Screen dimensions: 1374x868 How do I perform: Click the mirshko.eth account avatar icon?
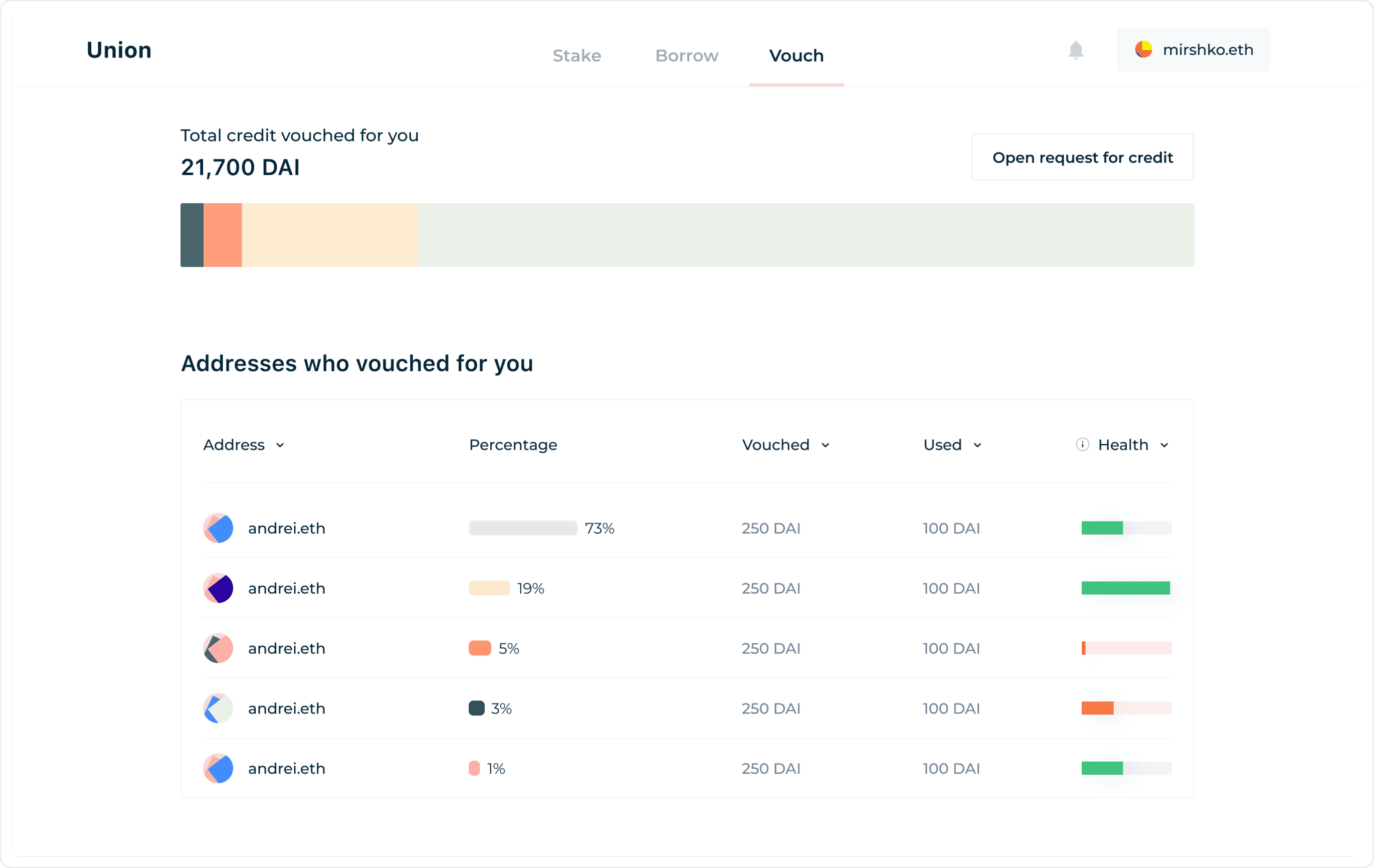click(1143, 50)
